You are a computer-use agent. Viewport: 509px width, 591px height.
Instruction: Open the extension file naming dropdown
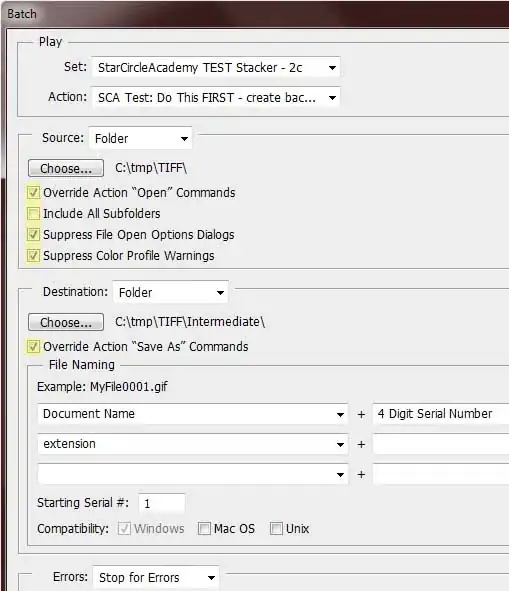pos(193,444)
